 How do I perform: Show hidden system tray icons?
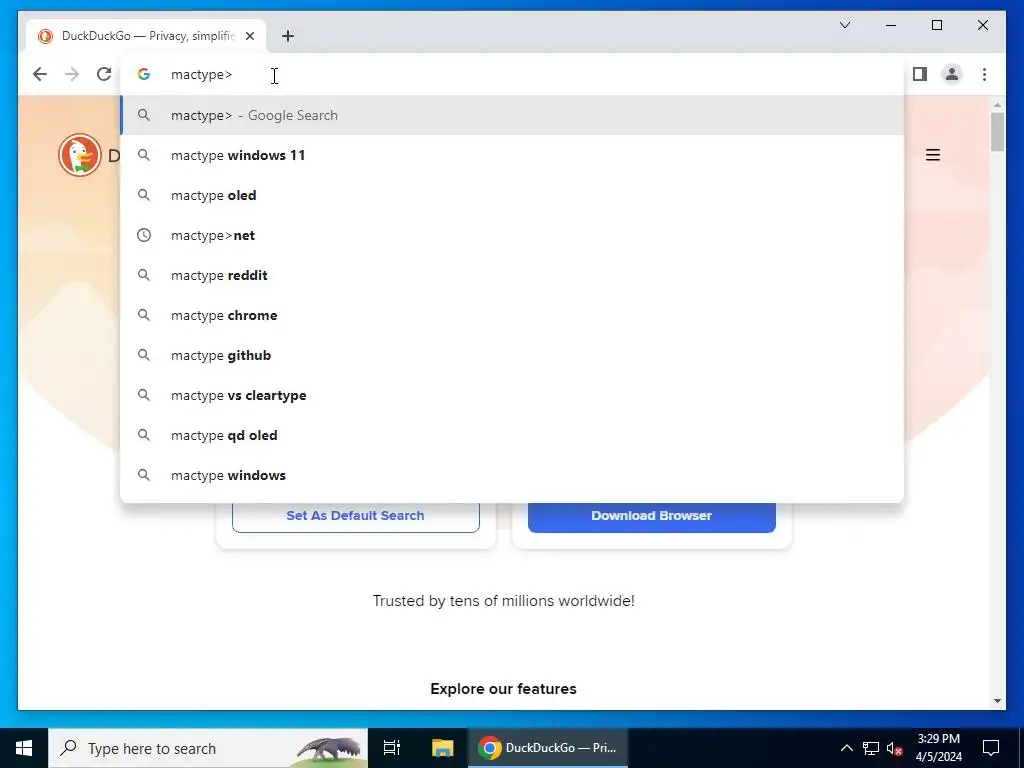(846, 748)
